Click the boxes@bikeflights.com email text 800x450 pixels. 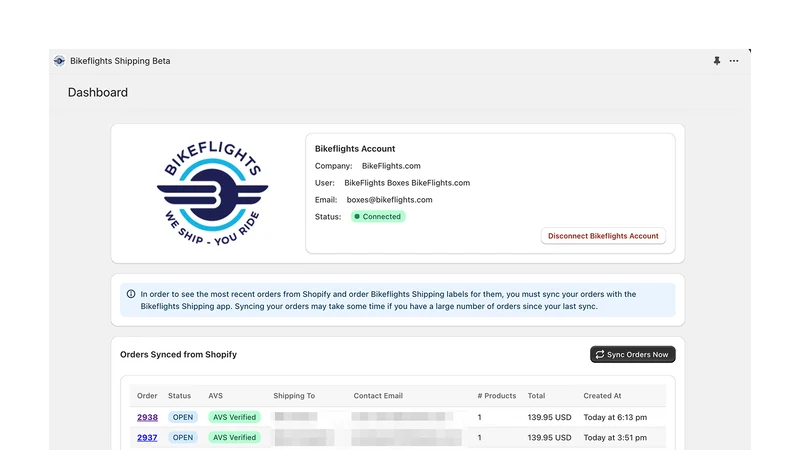coord(389,199)
